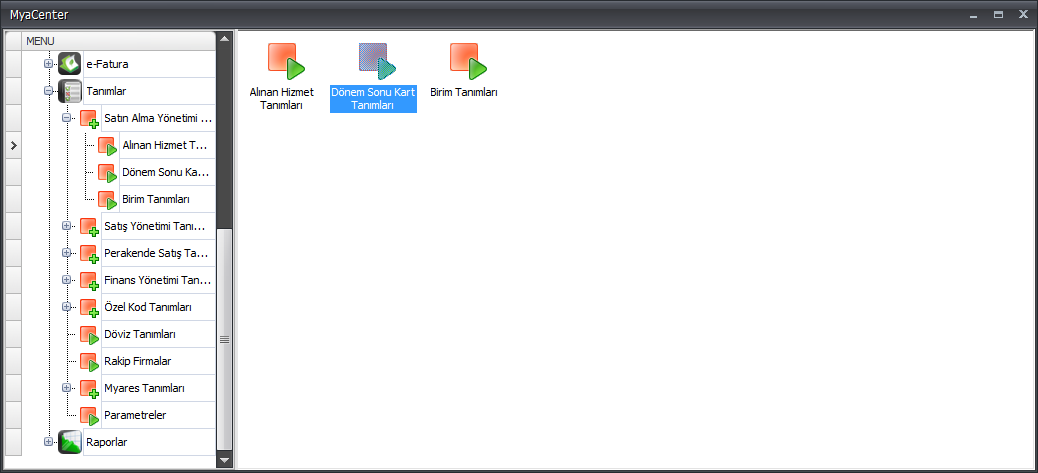Maximize the MyaCenter window
The width and height of the screenshot is (1038, 473).
coord(998,15)
